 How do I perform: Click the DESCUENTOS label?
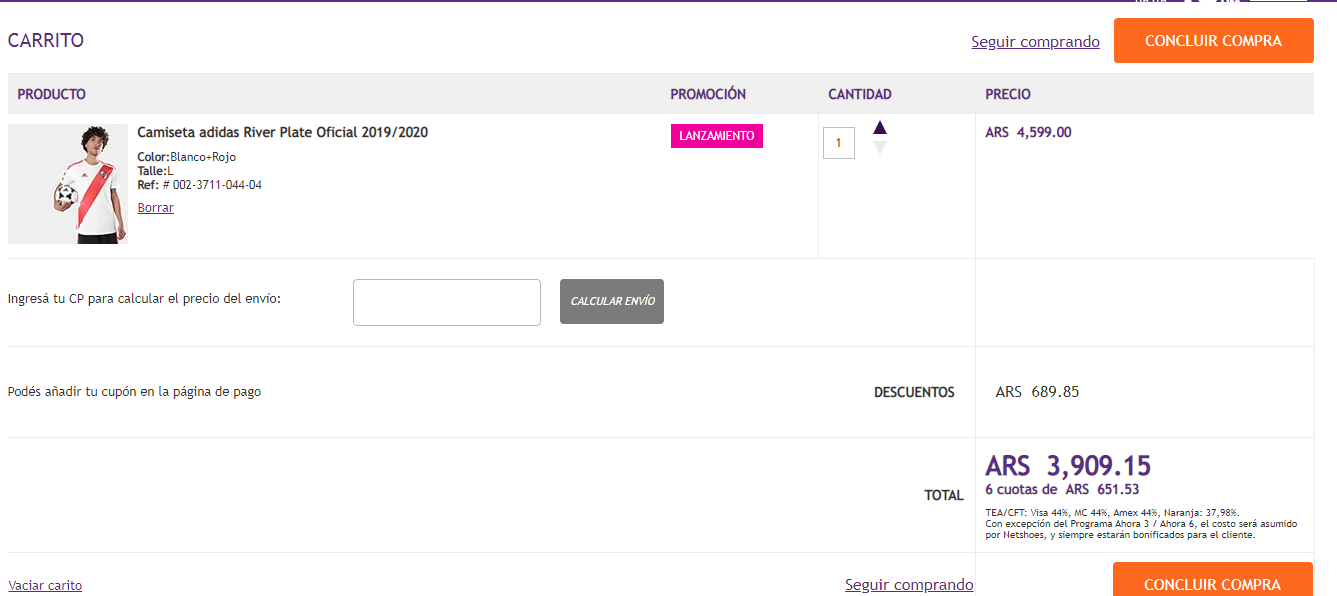pos(914,393)
